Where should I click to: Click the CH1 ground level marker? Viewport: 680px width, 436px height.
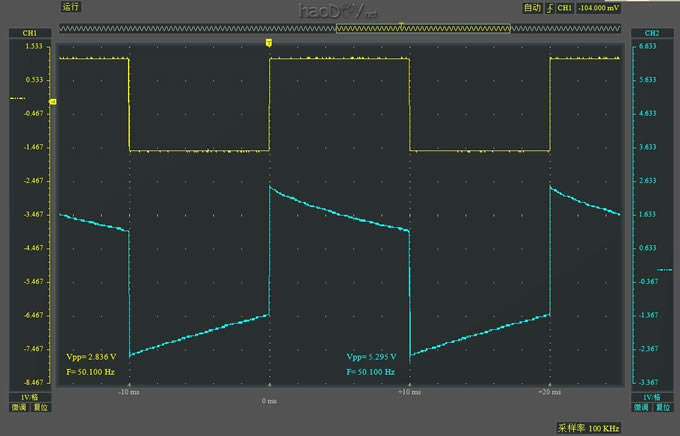[52, 102]
